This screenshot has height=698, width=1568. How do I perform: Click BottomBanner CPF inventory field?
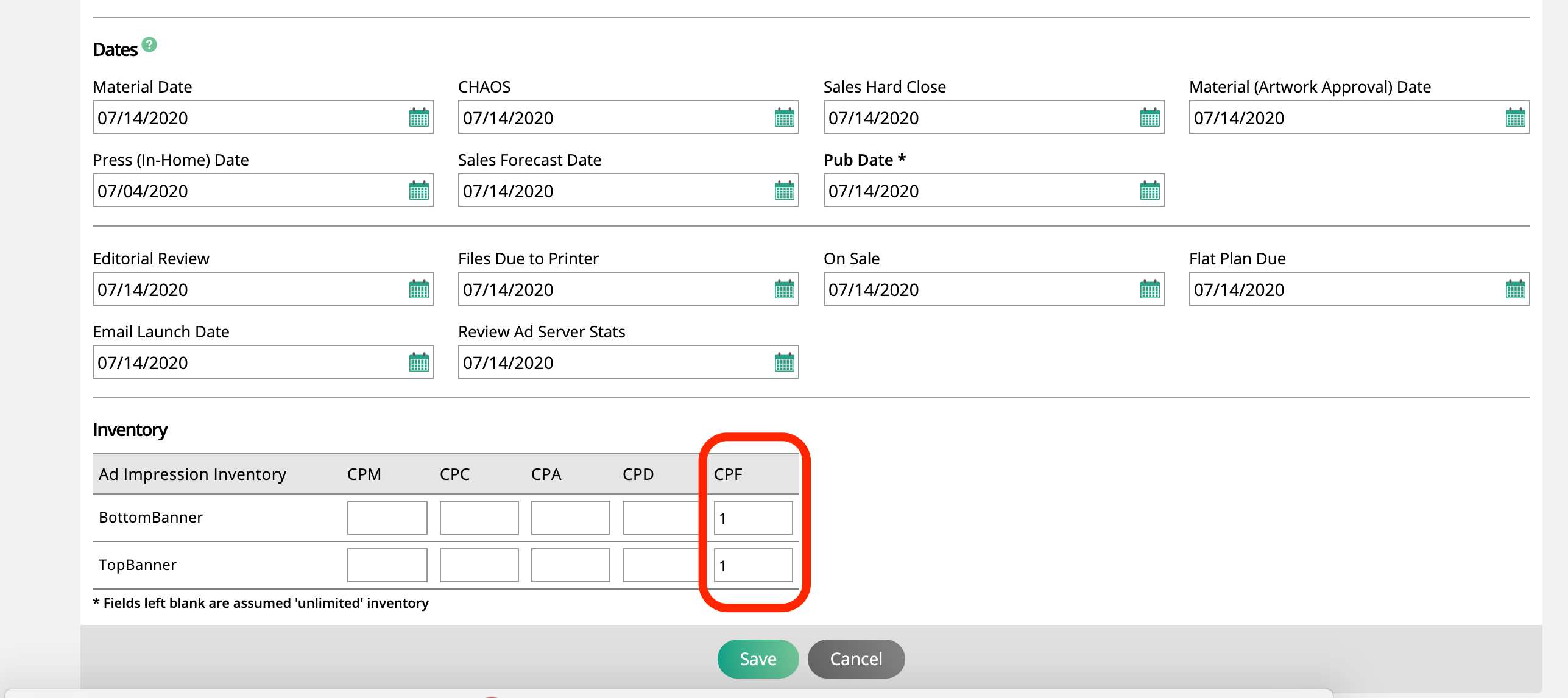[x=753, y=518]
